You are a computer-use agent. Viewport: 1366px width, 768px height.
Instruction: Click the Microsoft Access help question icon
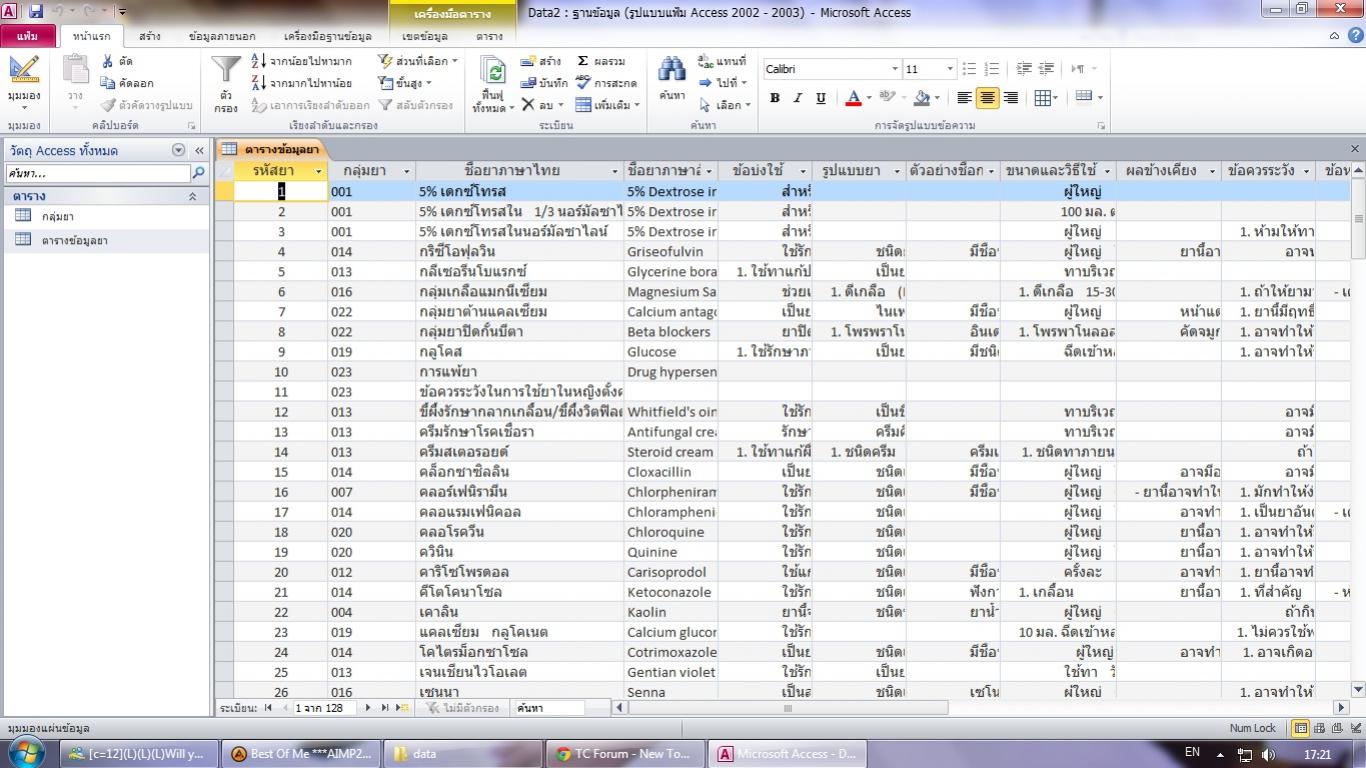(1354, 36)
